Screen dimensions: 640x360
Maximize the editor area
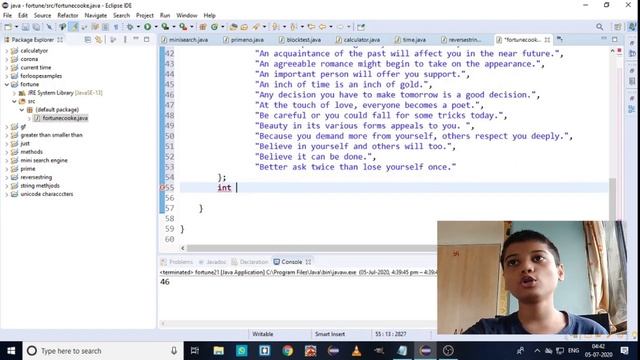coord(615,39)
